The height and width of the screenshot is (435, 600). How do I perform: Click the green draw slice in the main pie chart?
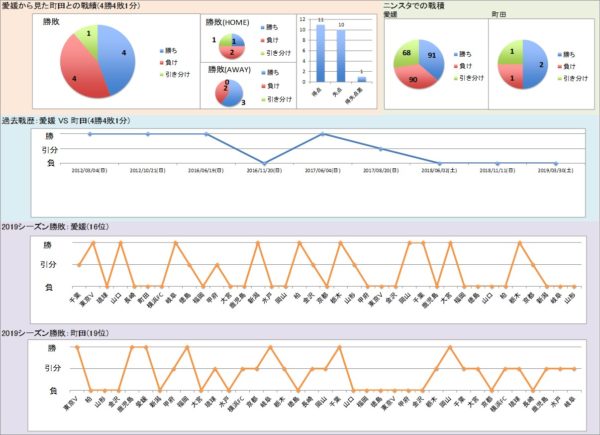(x=88, y=38)
